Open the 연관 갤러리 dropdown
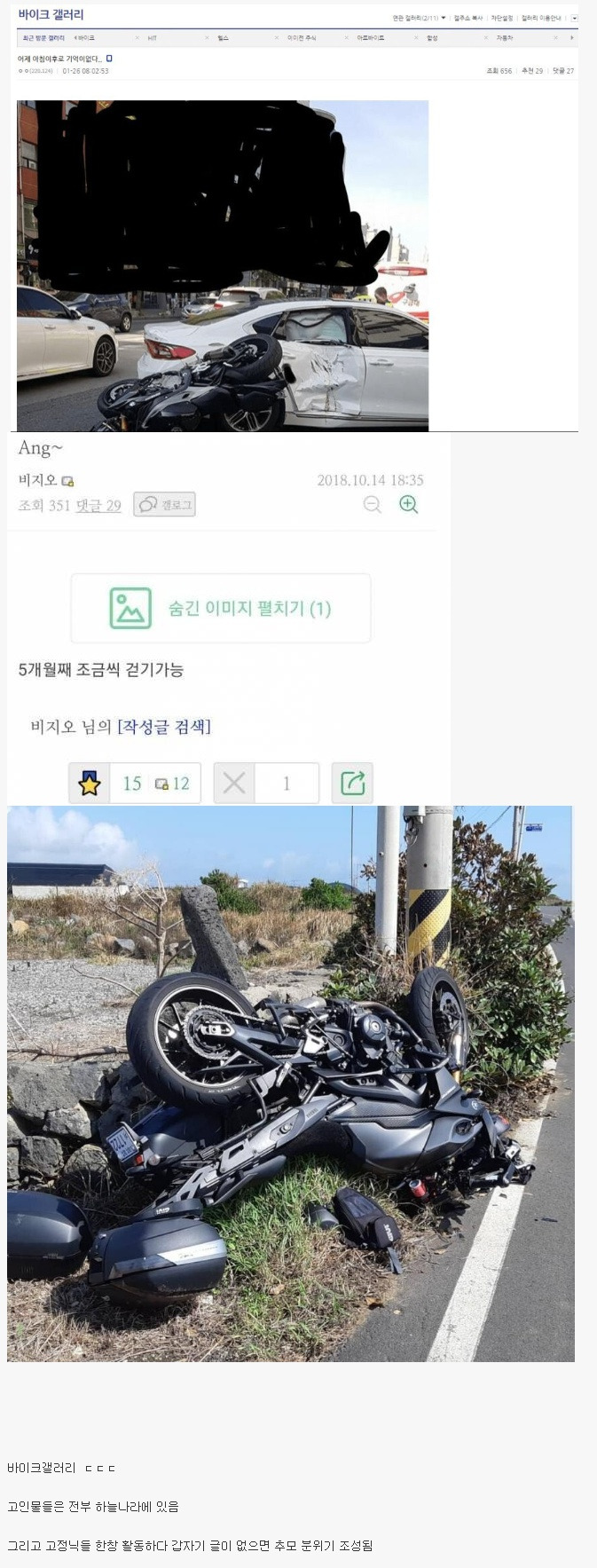Screen dimensions: 597x1568 coord(419,18)
